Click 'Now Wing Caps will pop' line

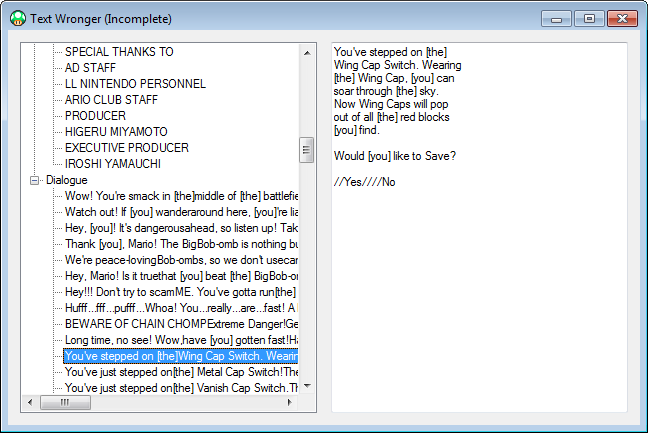coord(391,104)
